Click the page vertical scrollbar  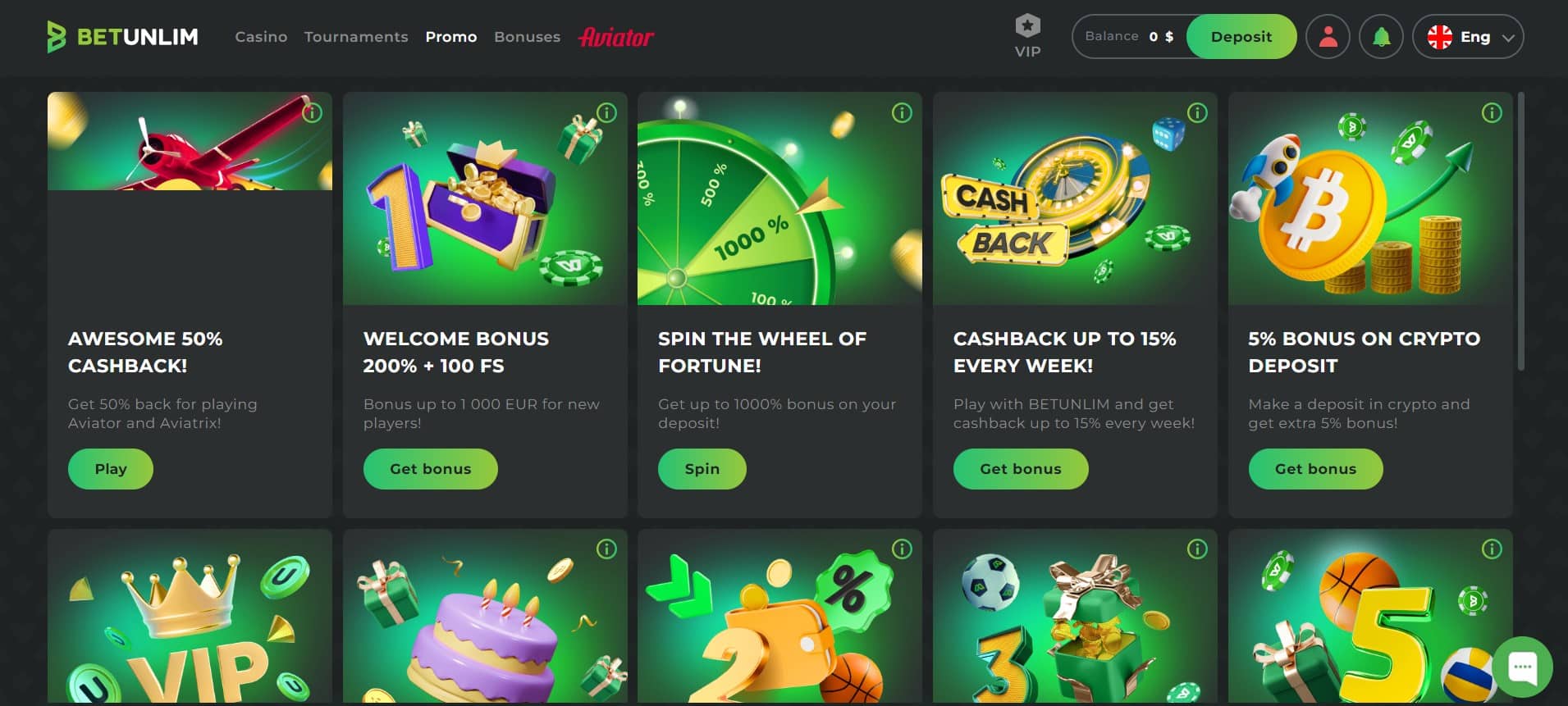click(1520, 231)
